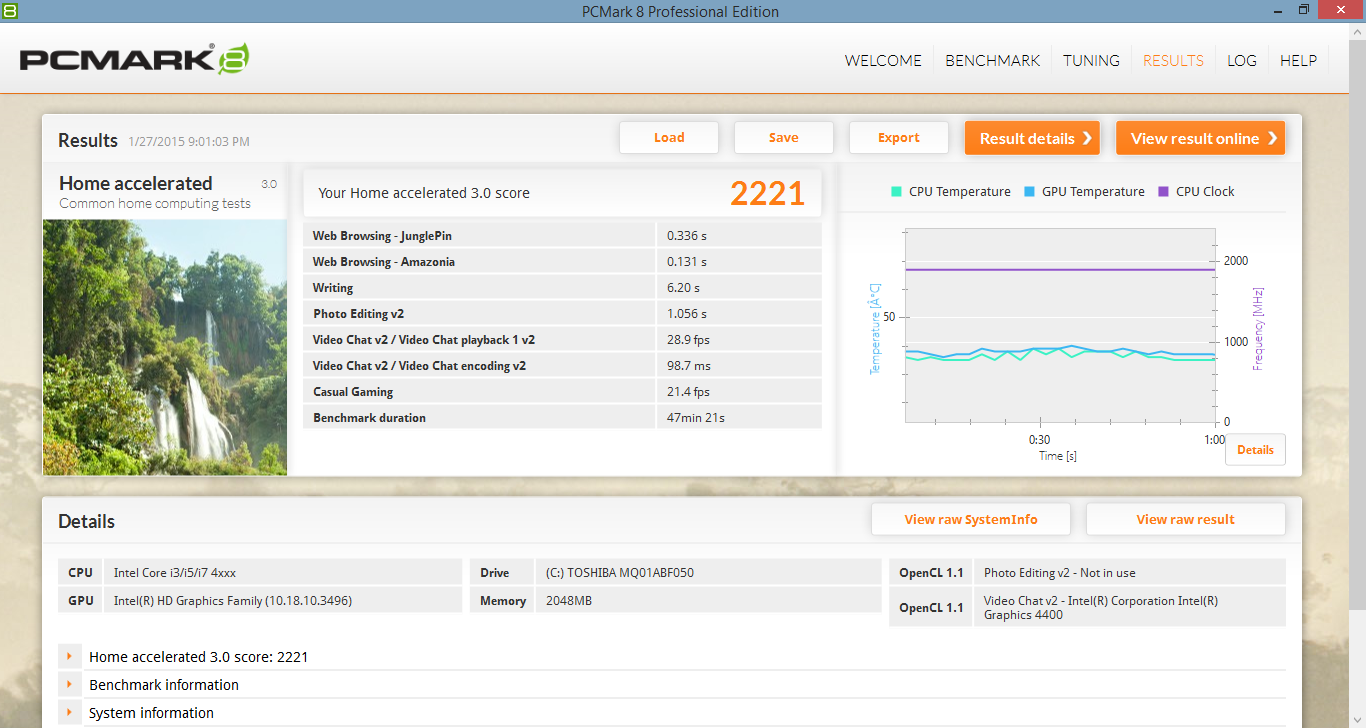
Task: Click the temperature and clock chart
Action: point(1060,325)
